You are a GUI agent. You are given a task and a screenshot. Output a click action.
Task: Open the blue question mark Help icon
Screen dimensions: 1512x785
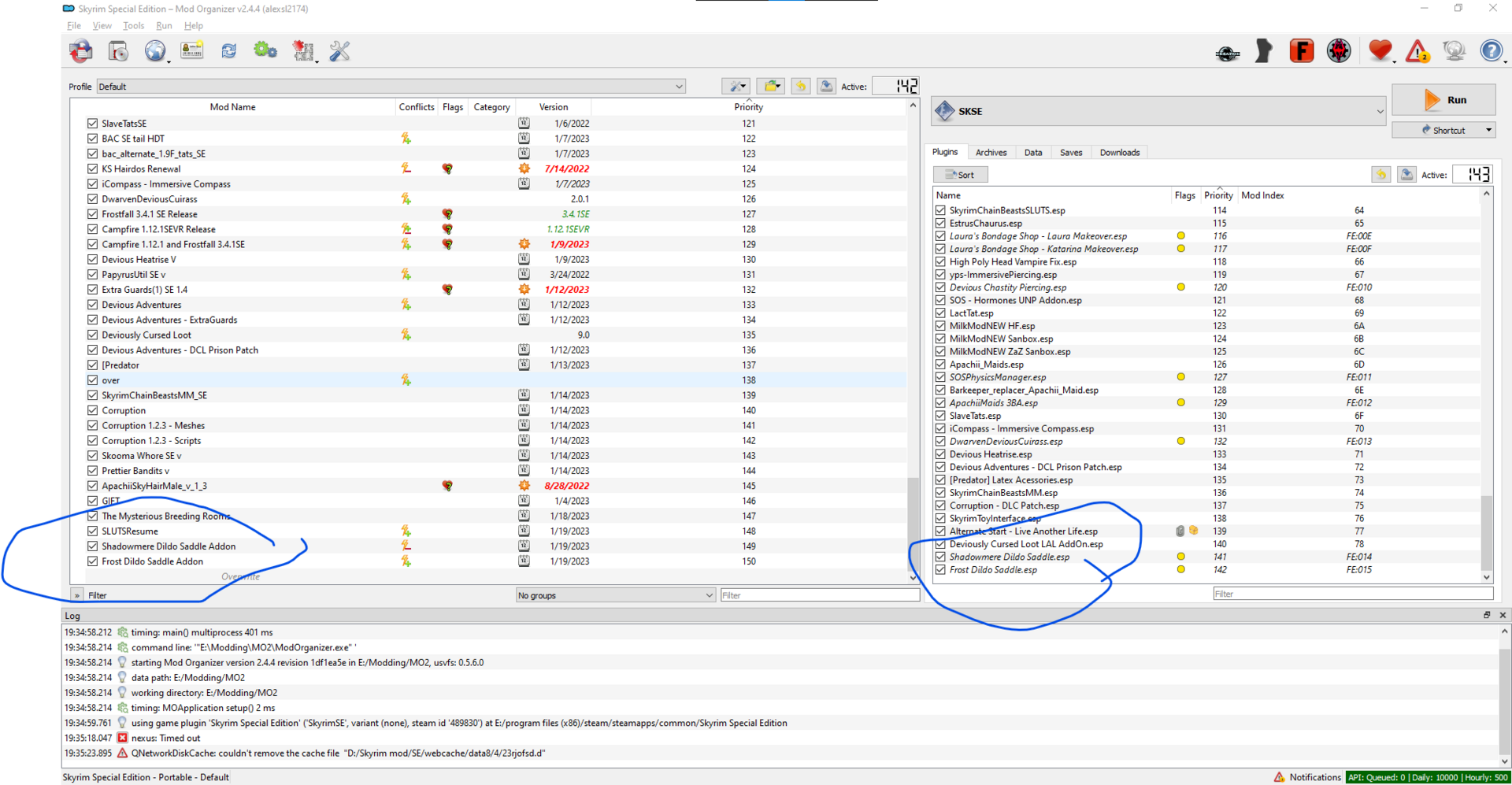pyautogui.click(x=1492, y=51)
